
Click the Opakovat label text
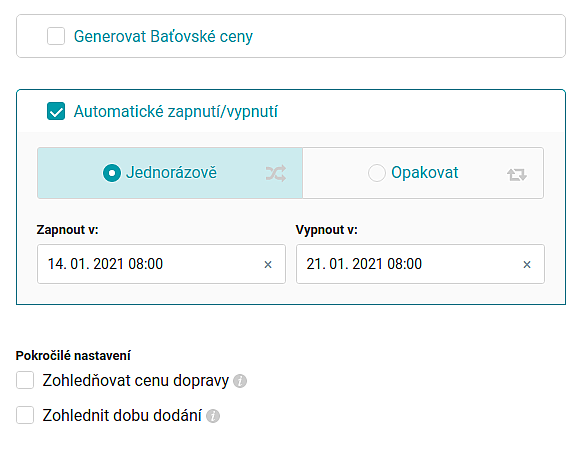425,172
